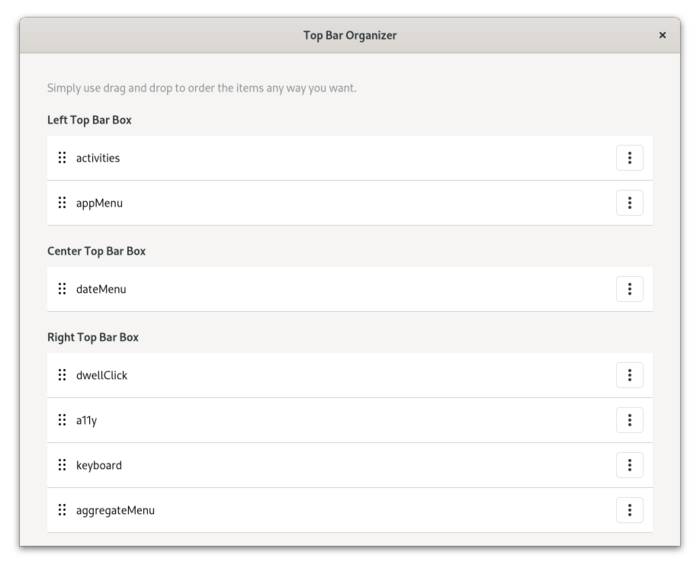The height and width of the screenshot is (568, 700).
Task: Open three-dot options menu for activities
Action: (x=629, y=158)
